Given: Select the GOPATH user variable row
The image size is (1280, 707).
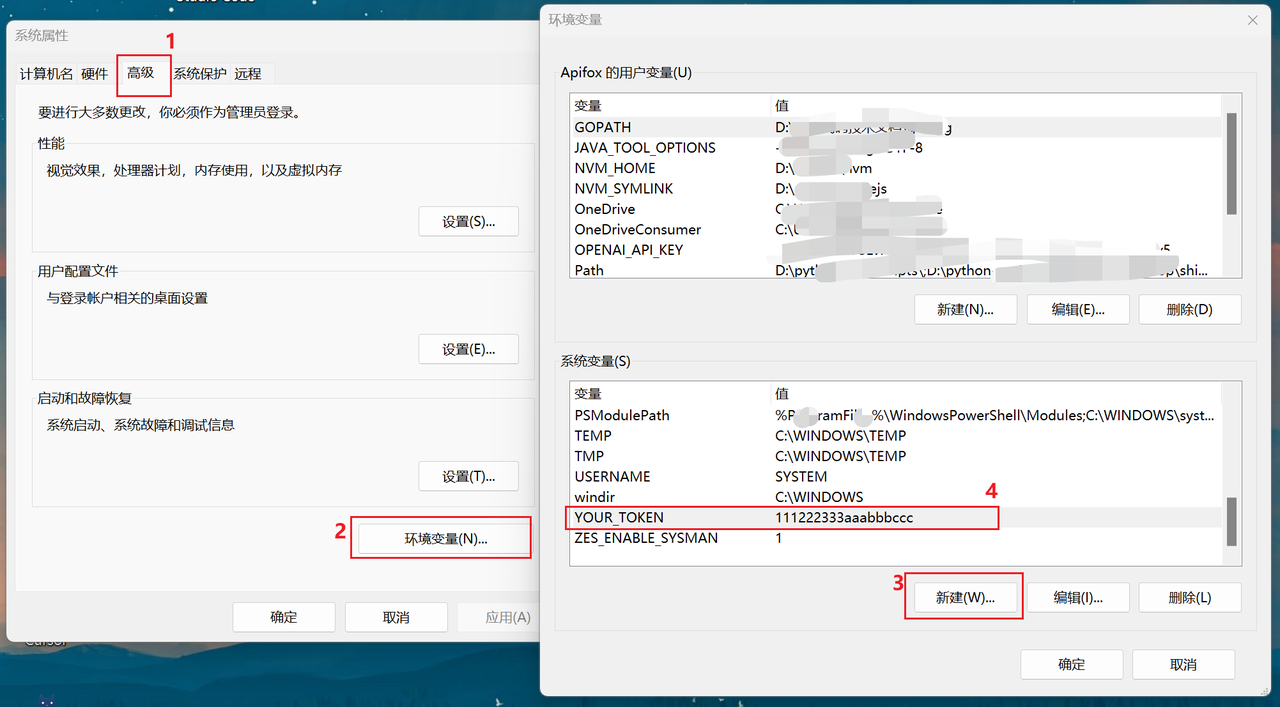Looking at the screenshot, I should tap(896, 127).
